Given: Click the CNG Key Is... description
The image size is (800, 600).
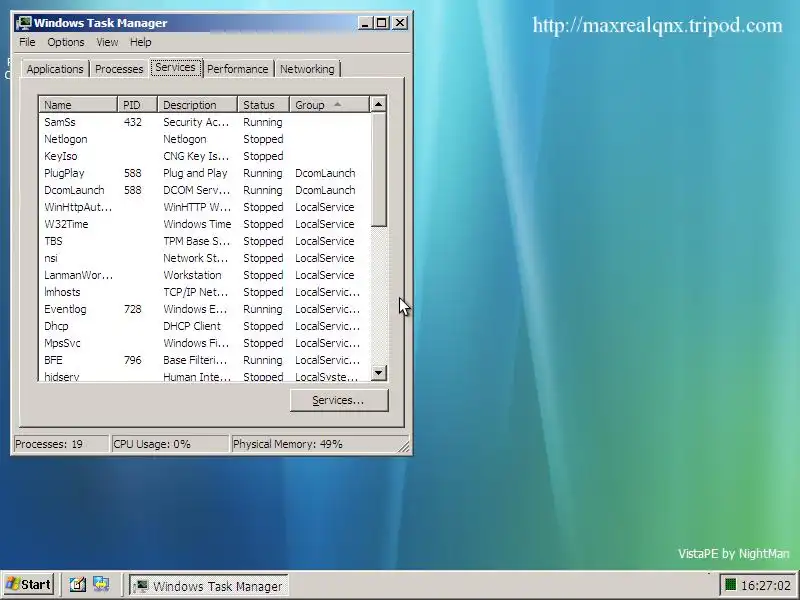Looking at the screenshot, I should point(196,156).
